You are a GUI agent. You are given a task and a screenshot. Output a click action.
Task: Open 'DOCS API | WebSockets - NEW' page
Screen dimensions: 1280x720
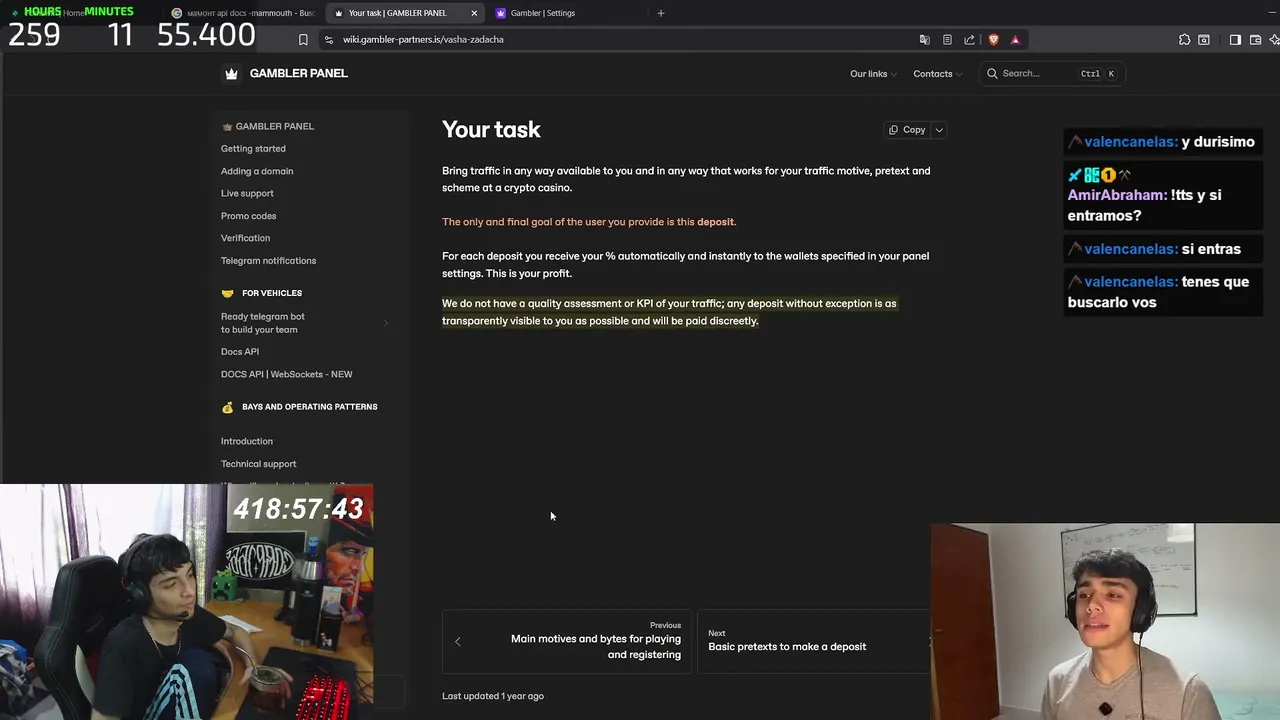[x=286, y=374]
